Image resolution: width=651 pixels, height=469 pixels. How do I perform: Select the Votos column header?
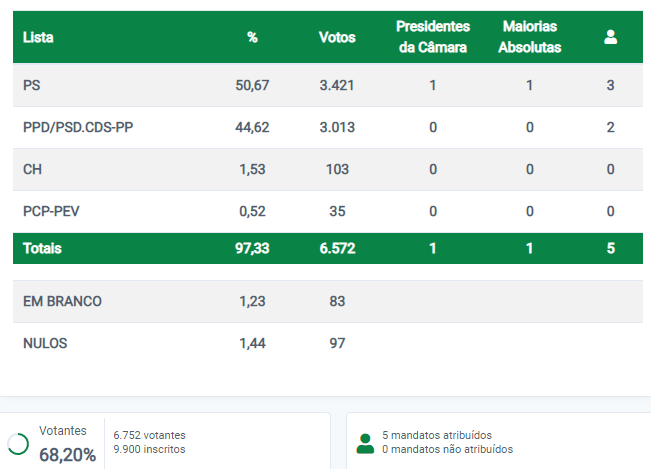pos(337,37)
